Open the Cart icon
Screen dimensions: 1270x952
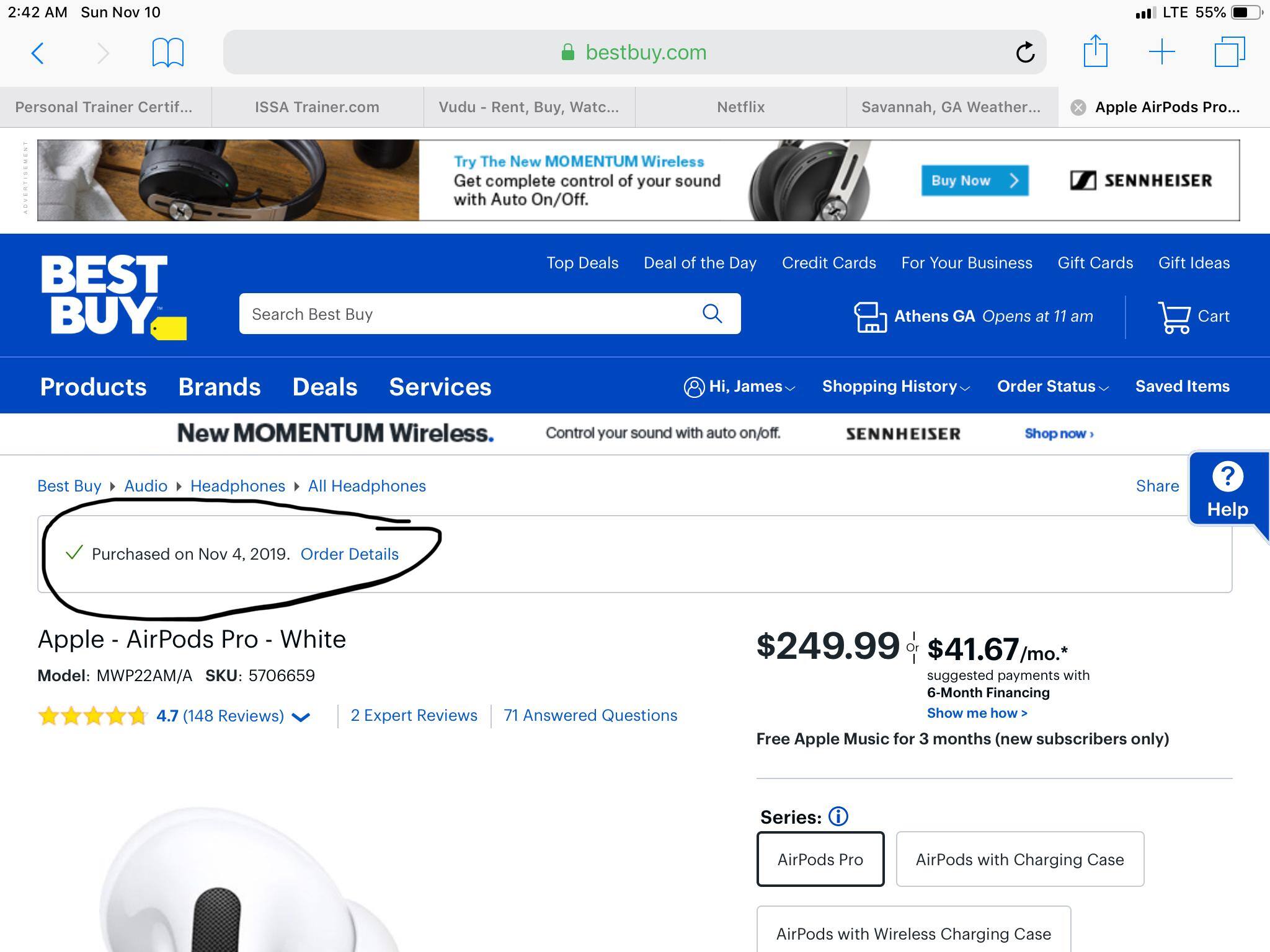tap(1175, 316)
